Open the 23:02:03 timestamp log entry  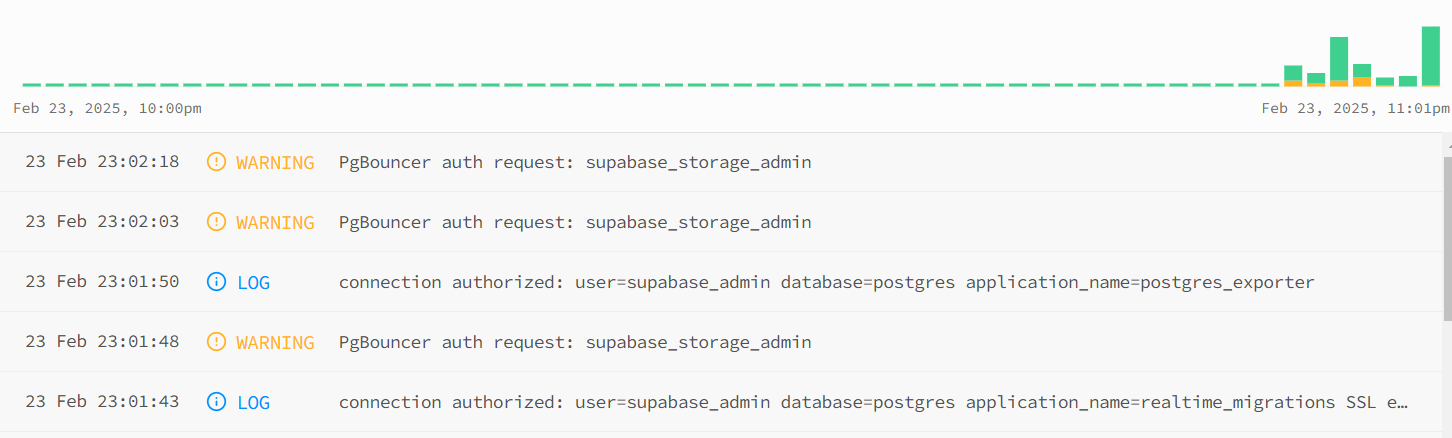102,222
